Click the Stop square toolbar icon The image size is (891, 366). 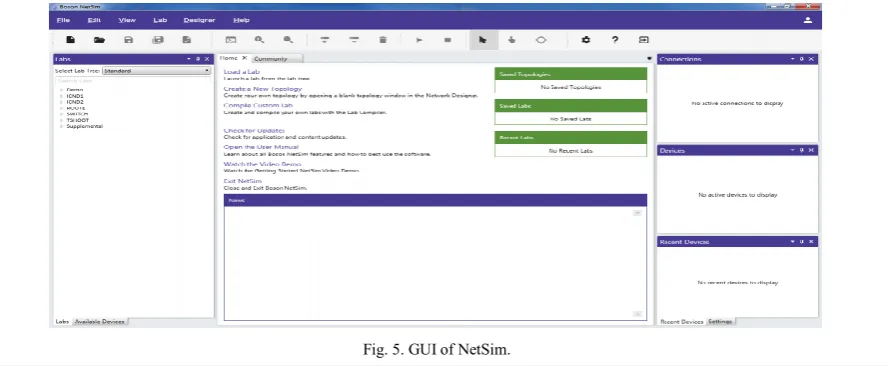pyautogui.click(x=448, y=40)
